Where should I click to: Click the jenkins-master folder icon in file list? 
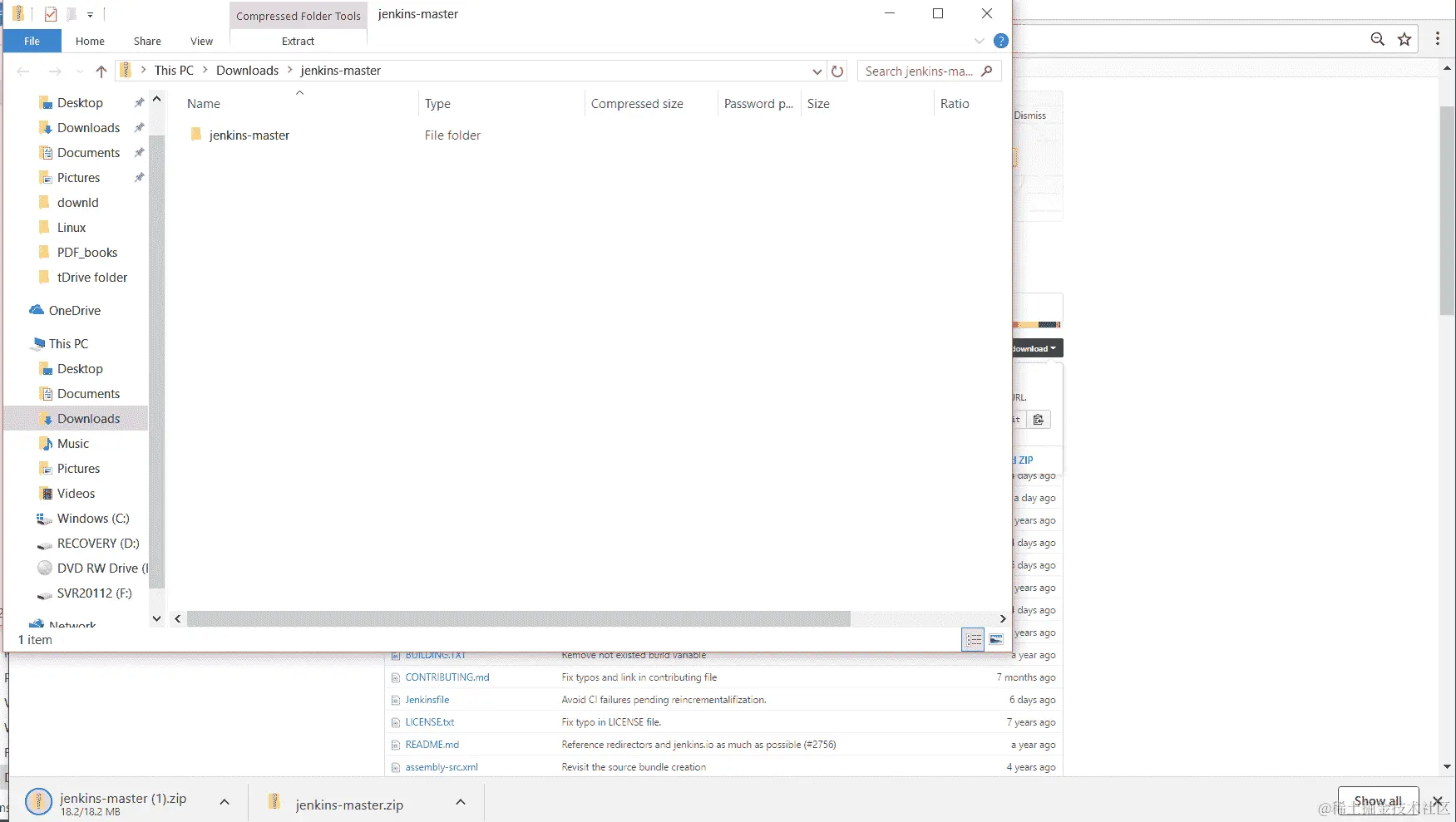click(196, 135)
